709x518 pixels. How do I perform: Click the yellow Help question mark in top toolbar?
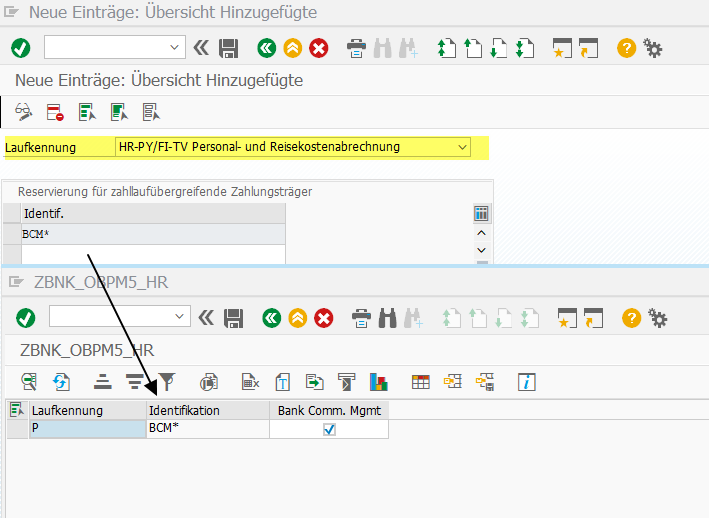click(x=626, y=47)
